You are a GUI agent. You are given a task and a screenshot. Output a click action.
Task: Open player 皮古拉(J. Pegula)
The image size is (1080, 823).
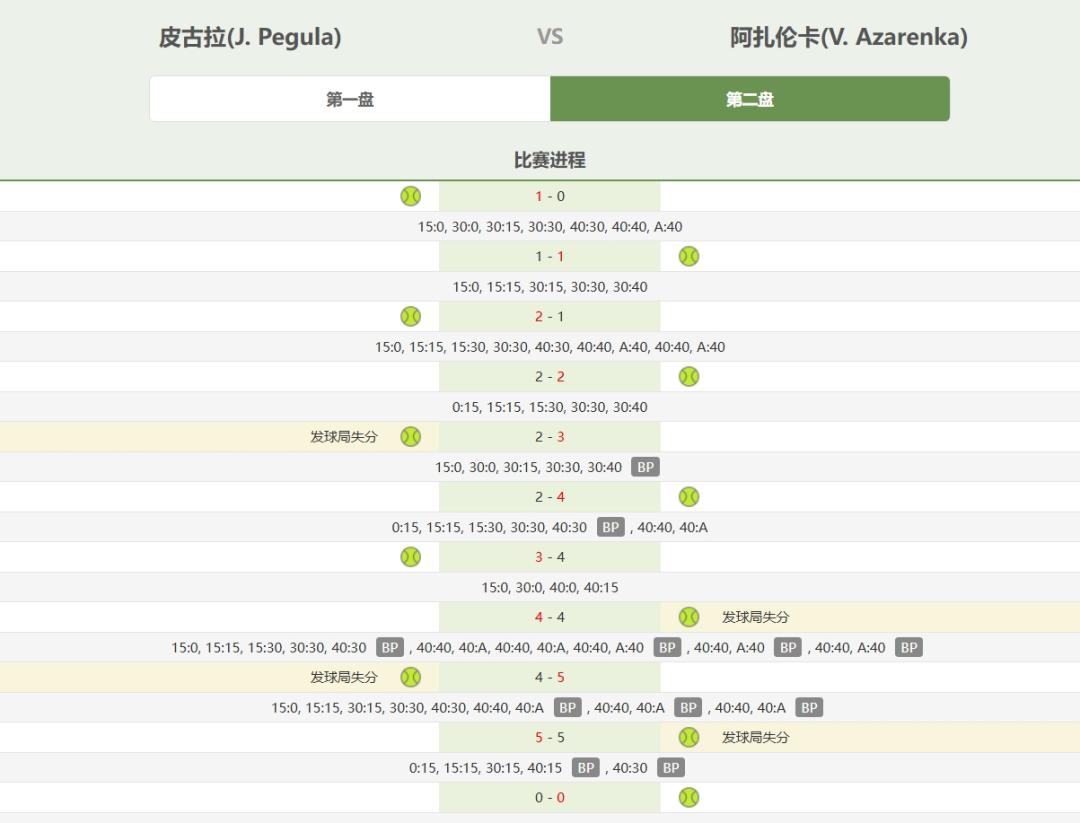pyautogui.click(x=250, y=38)
